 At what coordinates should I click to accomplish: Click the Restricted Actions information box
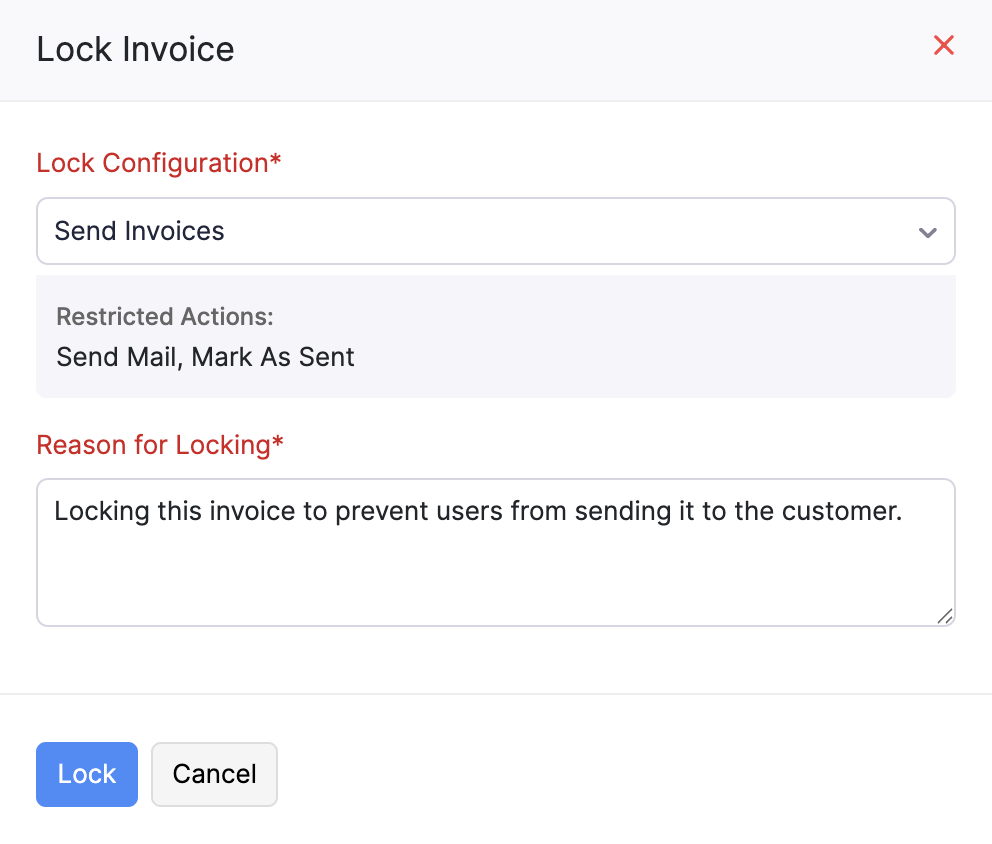[496, 336]
